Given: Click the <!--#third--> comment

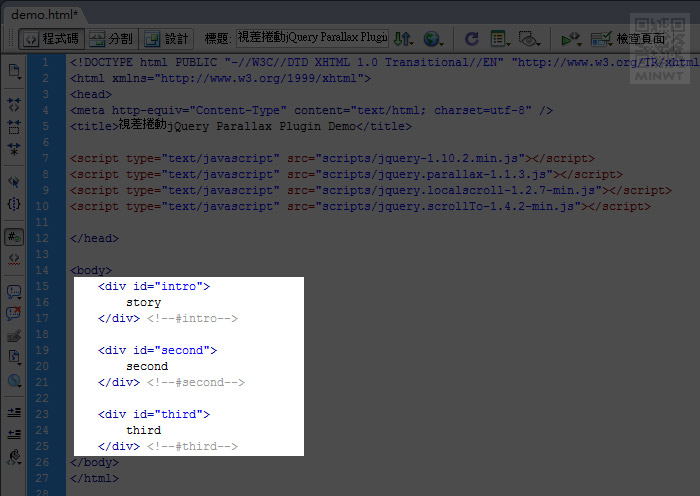Looking at the screenshot, I should click(x=192, y=446).
